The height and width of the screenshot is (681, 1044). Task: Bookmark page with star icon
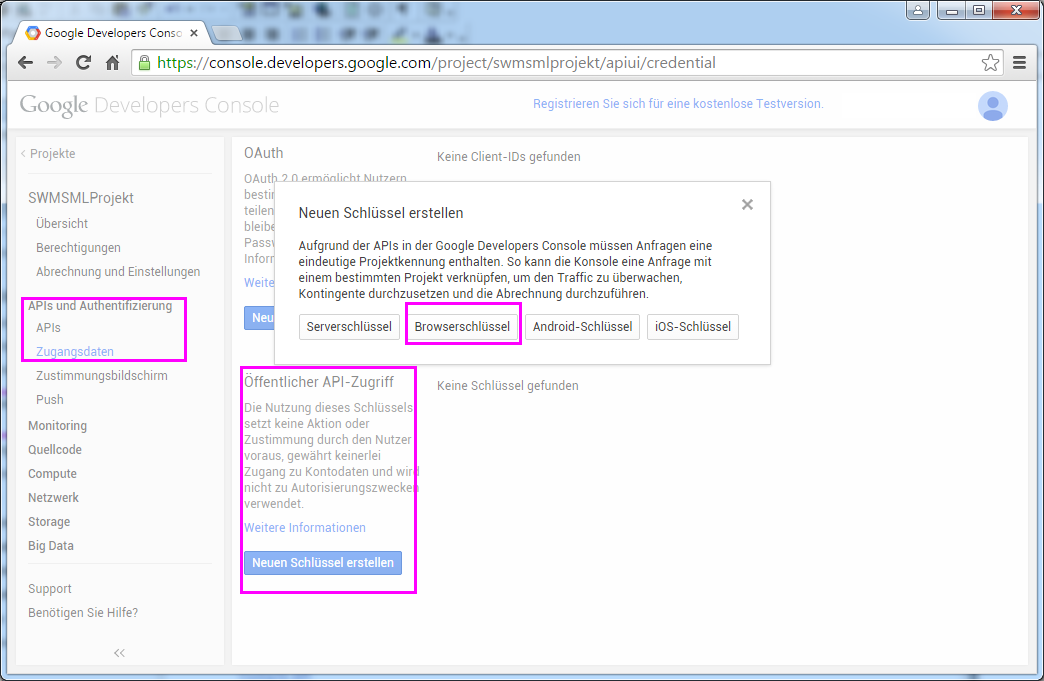click(x=990, y=63)
